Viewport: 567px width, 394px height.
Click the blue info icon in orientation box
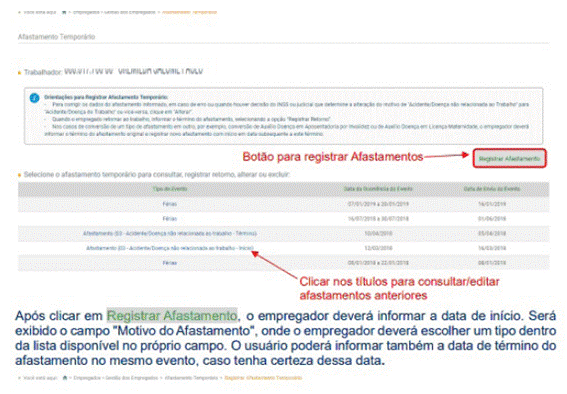[34, 98]
